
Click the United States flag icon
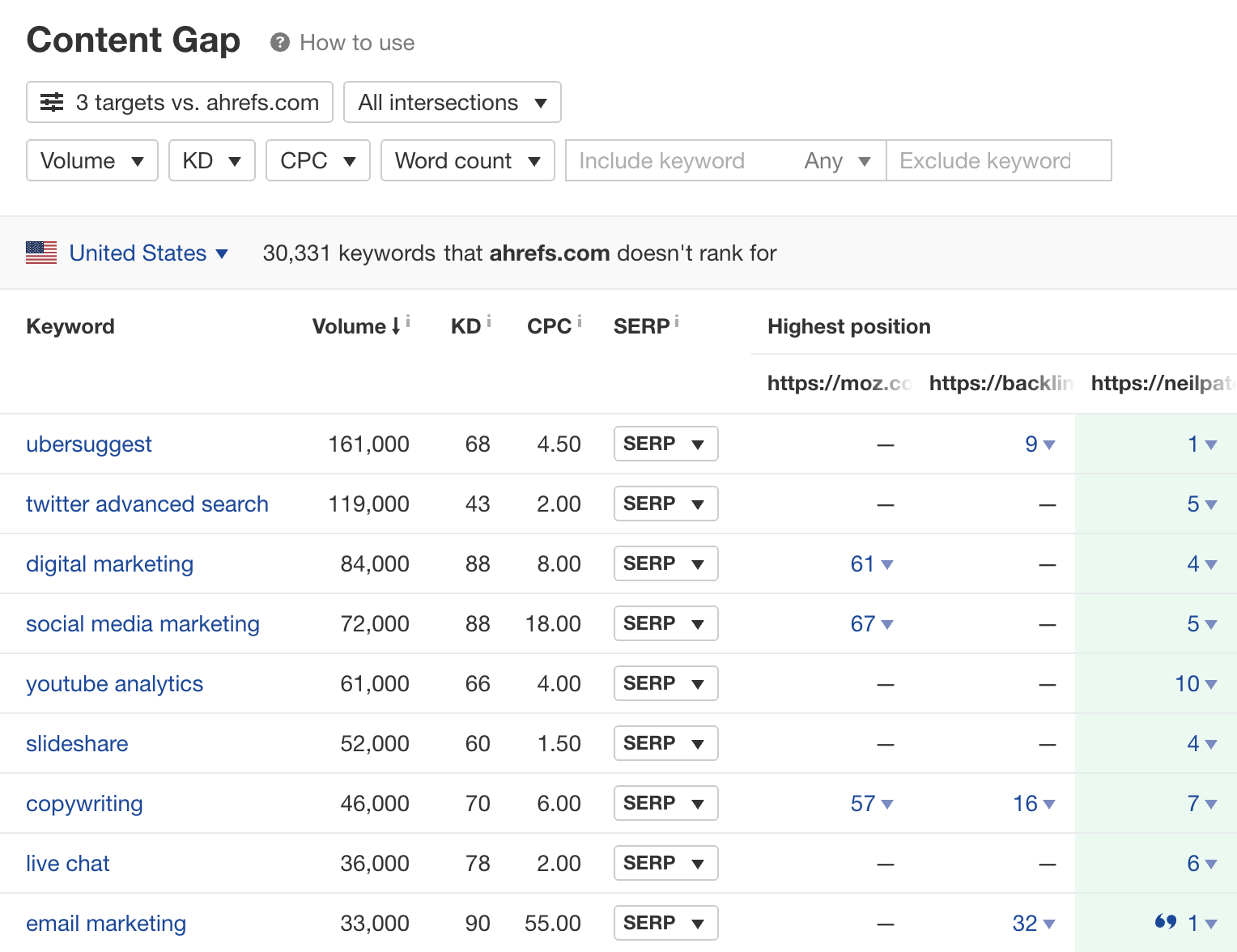point(41,253)
